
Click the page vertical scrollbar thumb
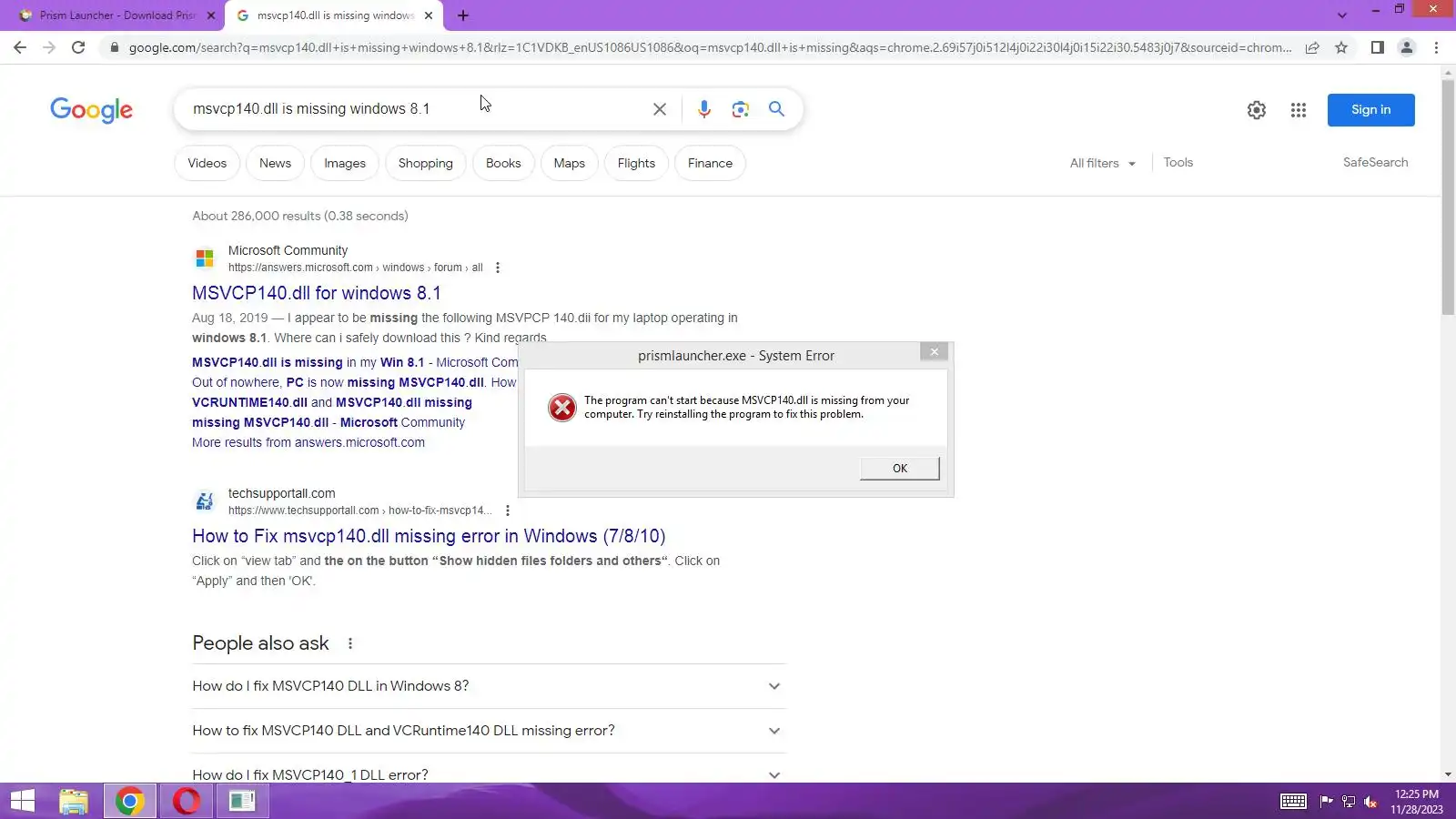point(1448,197)
